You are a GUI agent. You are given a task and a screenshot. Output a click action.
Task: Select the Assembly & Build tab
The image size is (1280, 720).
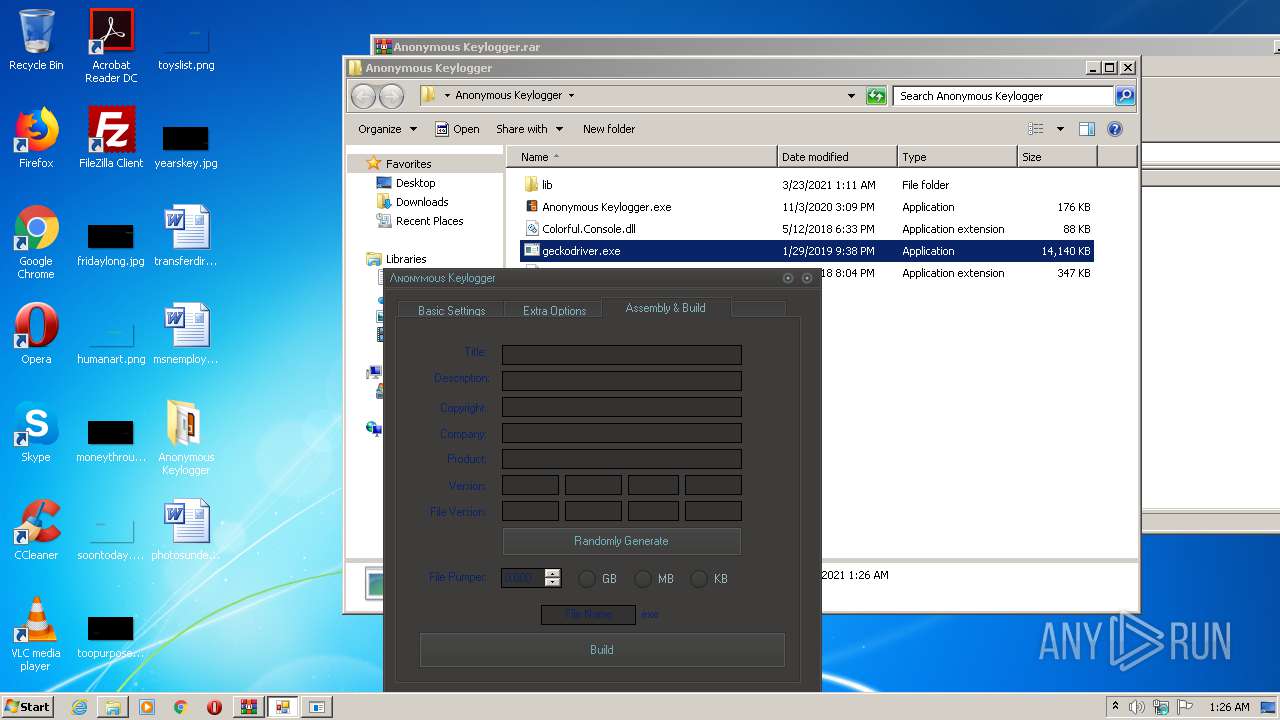666,307
